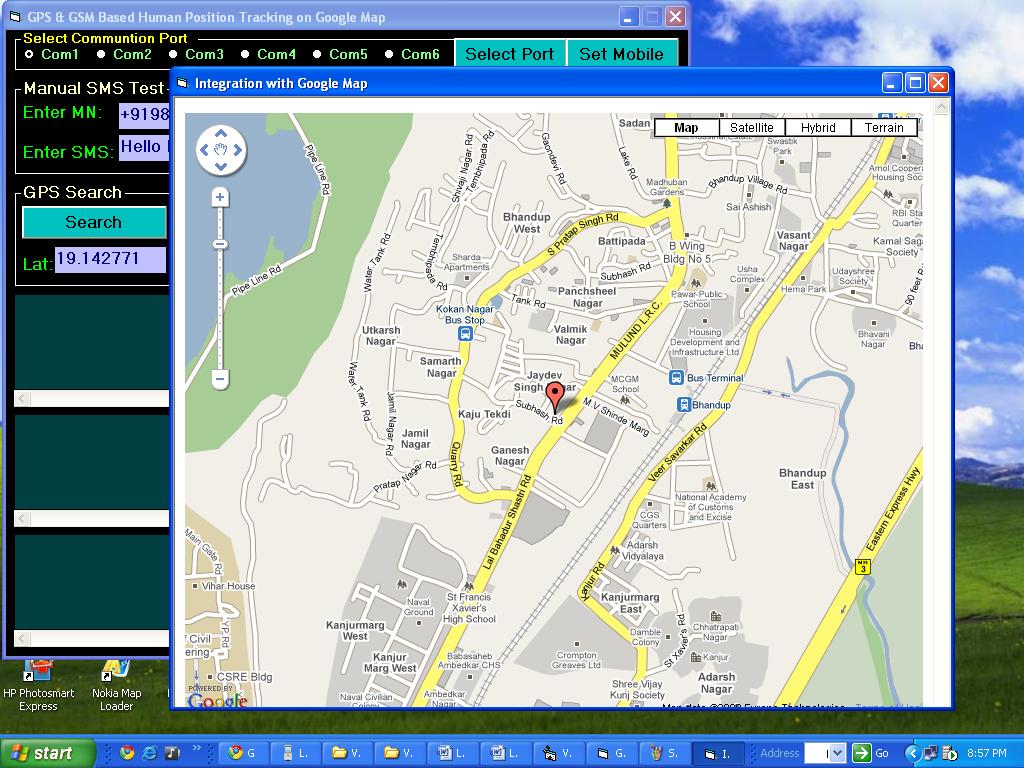Viewport: 1024px width, 768px height.
Task: Click the Zoom slider handle on map
Action: pos(220,244)
